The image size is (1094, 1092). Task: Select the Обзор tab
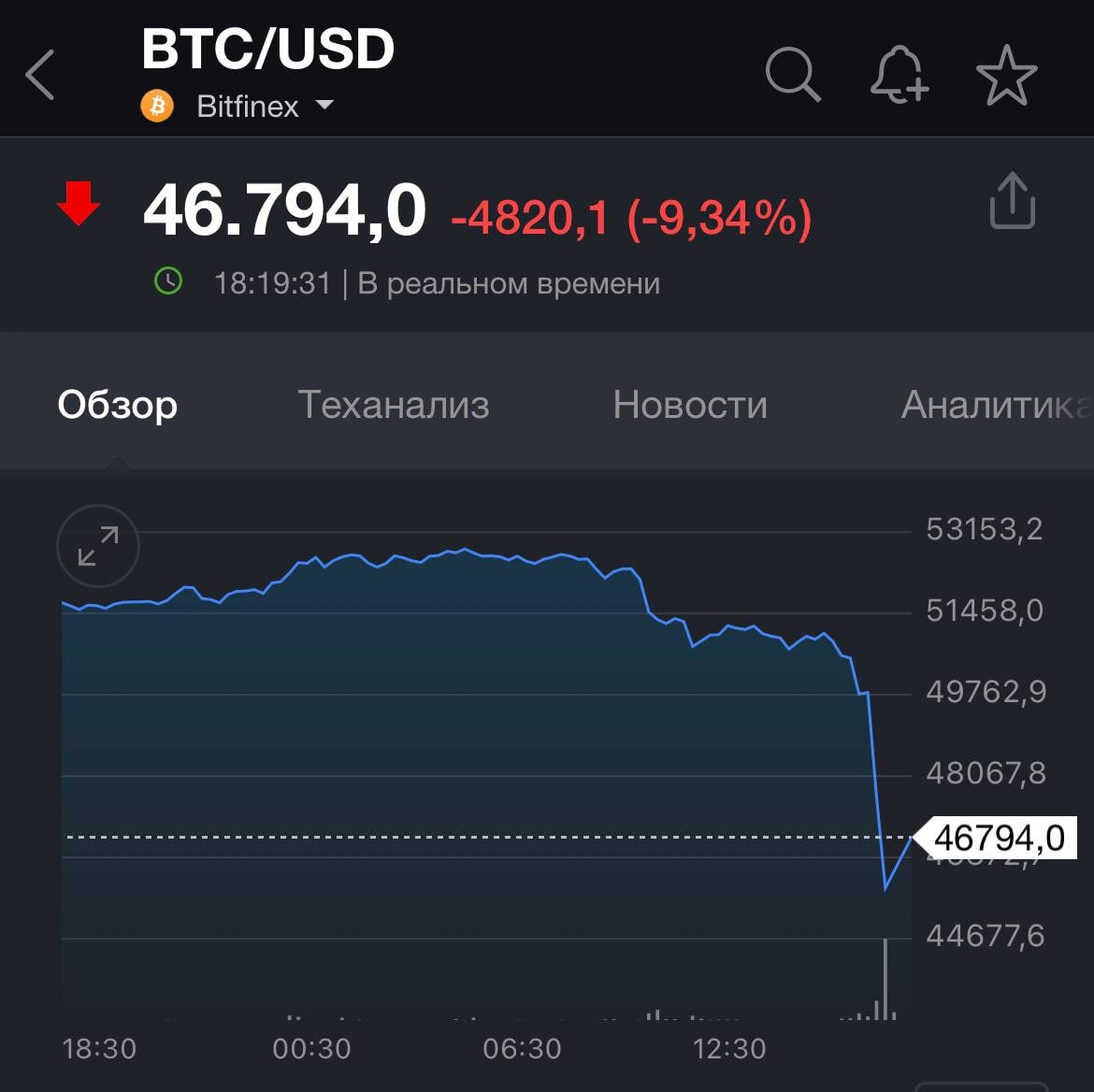tap(118, 405)
